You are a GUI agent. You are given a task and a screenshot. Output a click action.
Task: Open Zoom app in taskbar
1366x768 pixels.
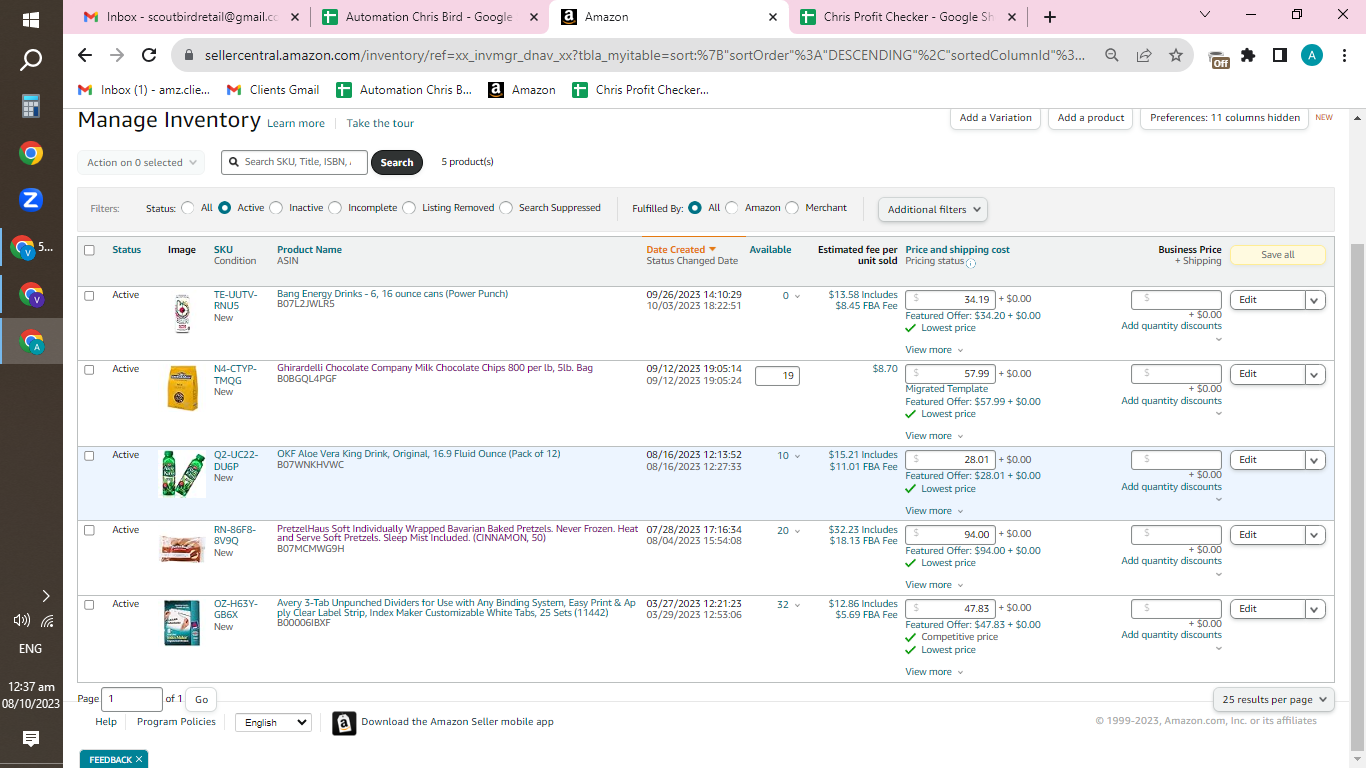coord(31,200)
